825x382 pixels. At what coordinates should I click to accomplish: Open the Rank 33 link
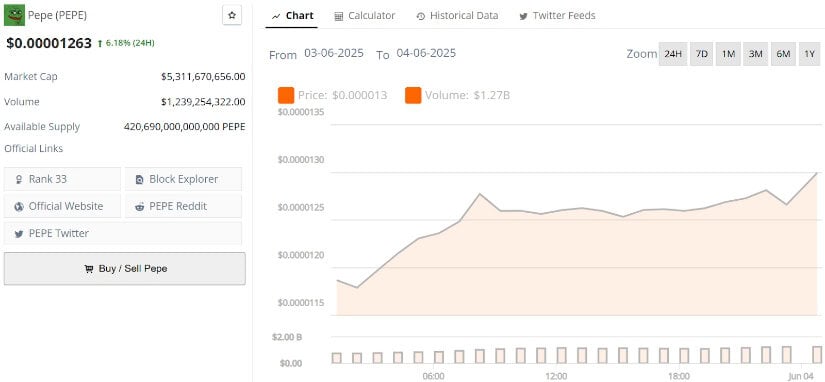pos(62,179)
